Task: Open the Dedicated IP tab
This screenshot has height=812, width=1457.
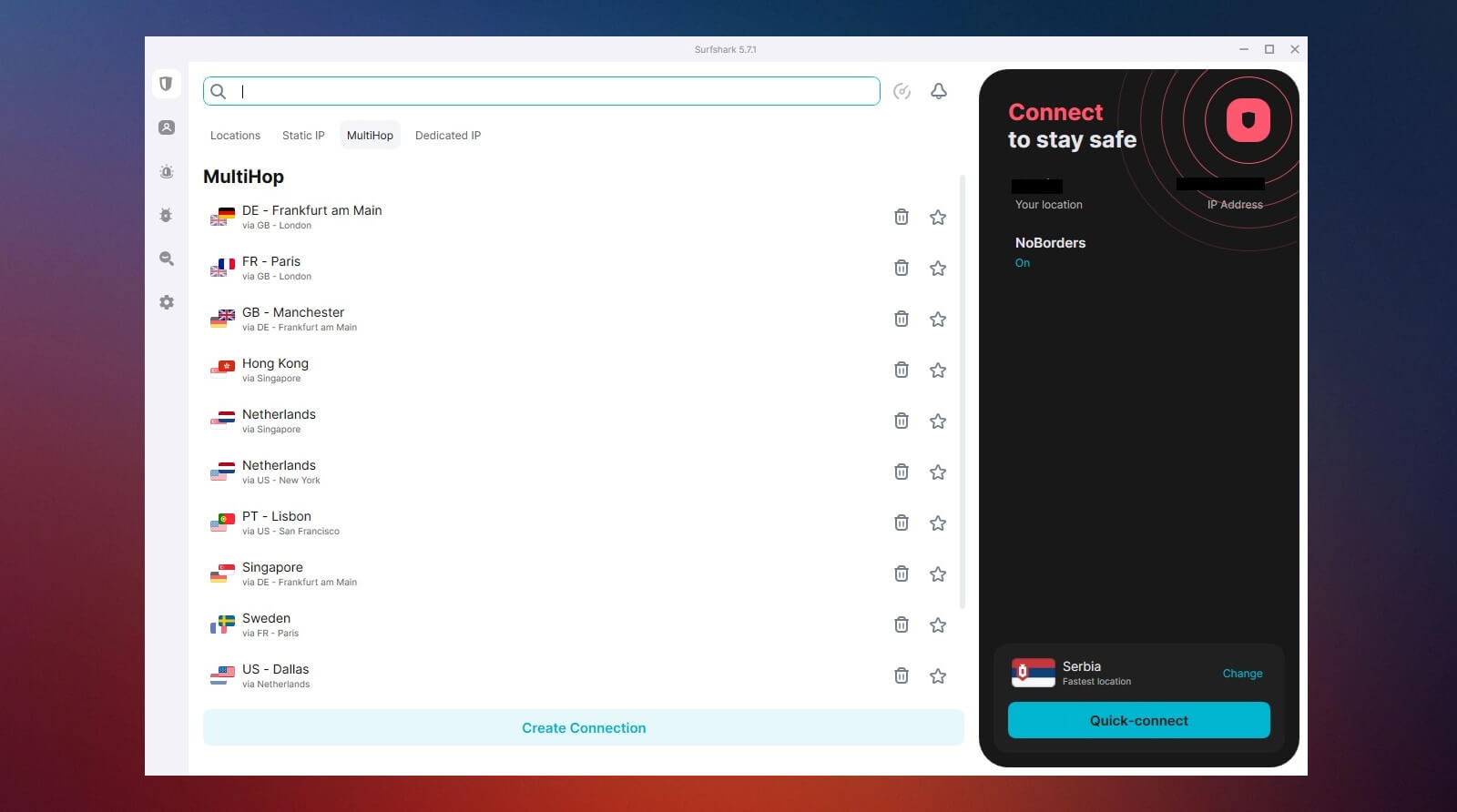Action: (447, 136)
